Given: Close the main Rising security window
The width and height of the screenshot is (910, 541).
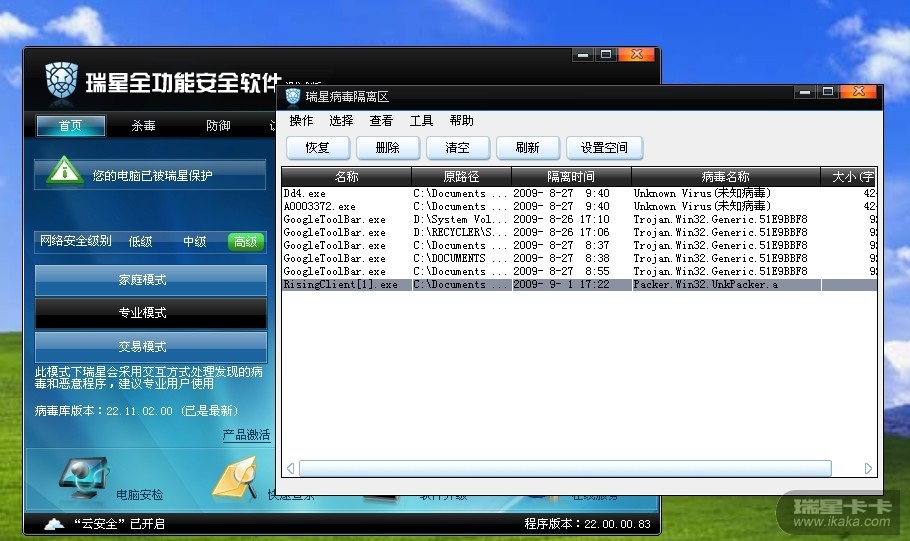Looking at the screenshot, I should pyautogui.click(x=637, y=55).
